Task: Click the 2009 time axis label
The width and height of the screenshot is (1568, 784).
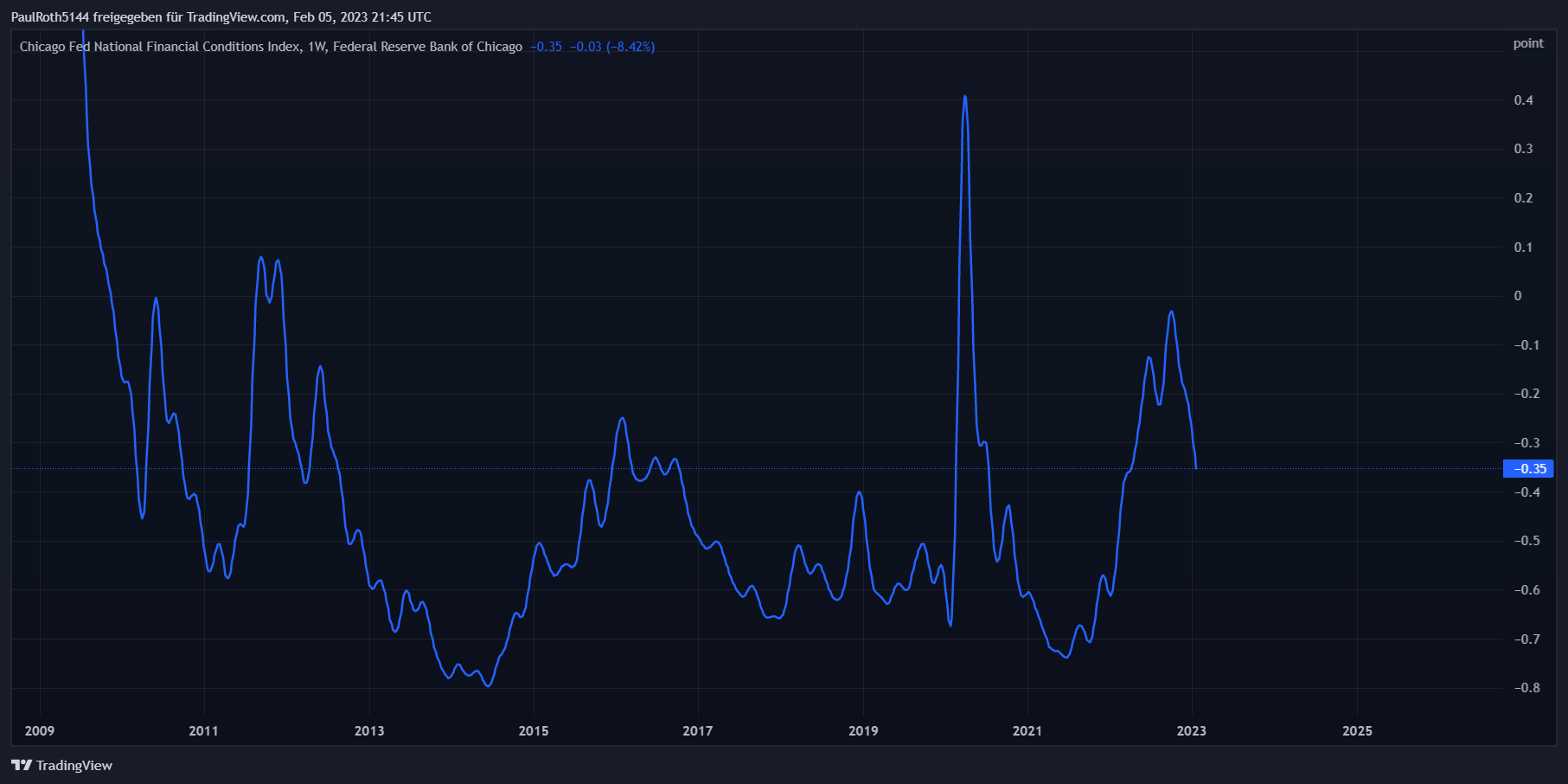Action: tap(40, 731)
